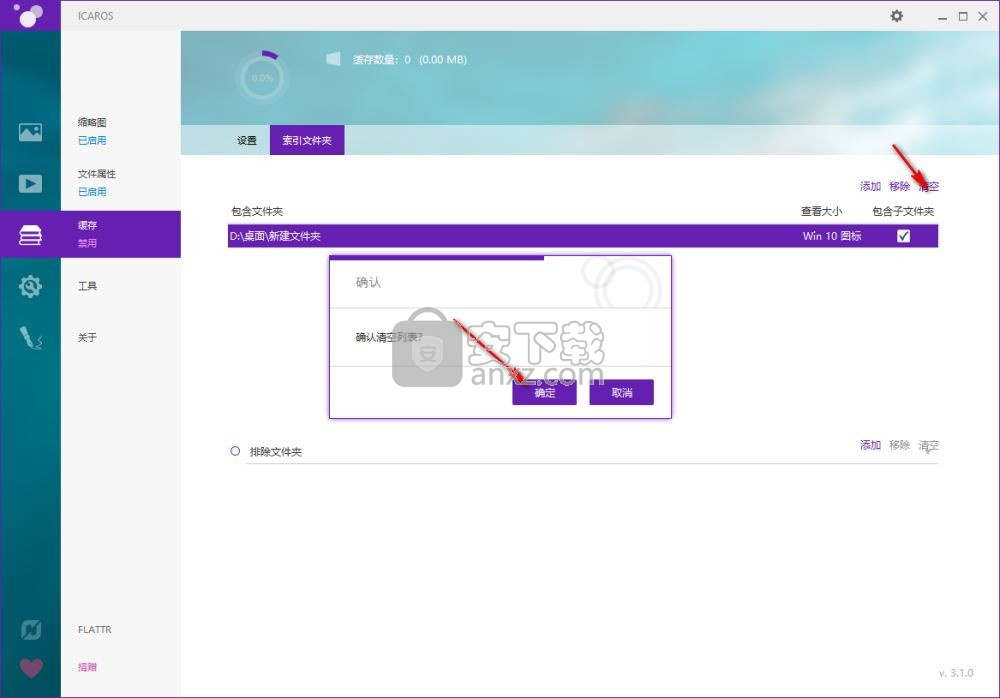Click the ICAROS title text

click(96, 16)
